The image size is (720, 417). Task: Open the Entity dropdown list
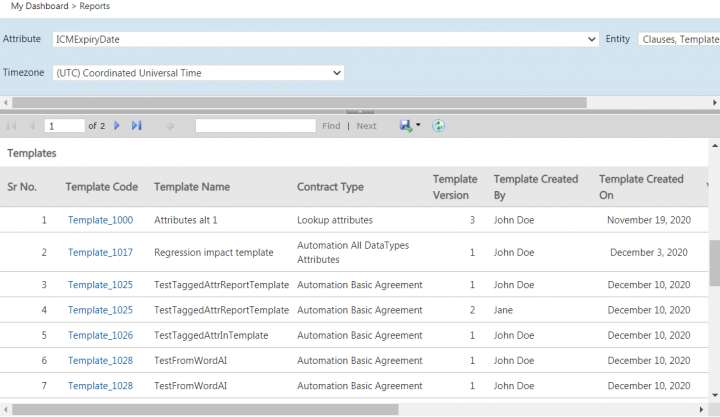click(678, 40)
